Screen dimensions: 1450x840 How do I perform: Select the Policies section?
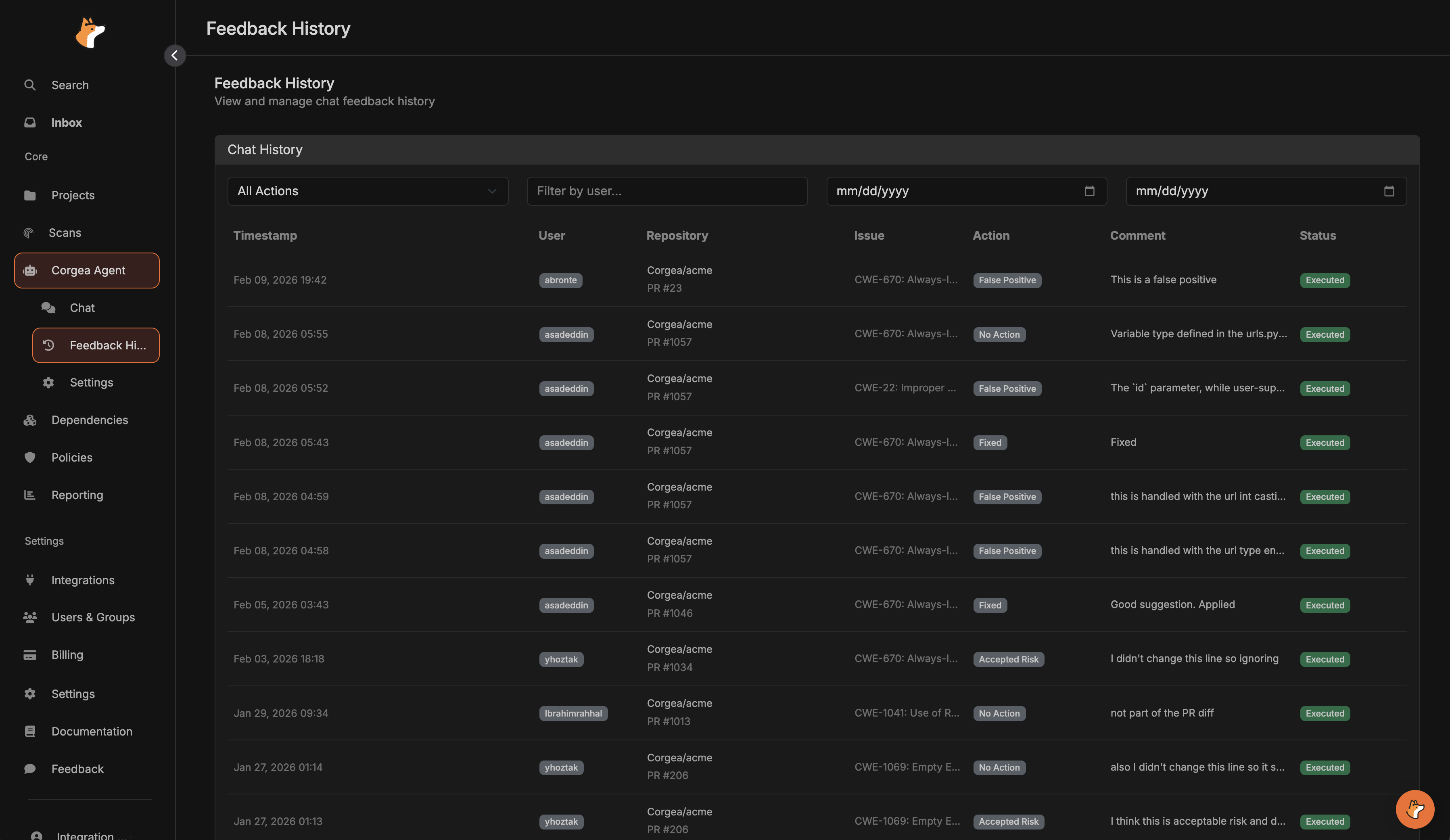(x=71, y=457)
